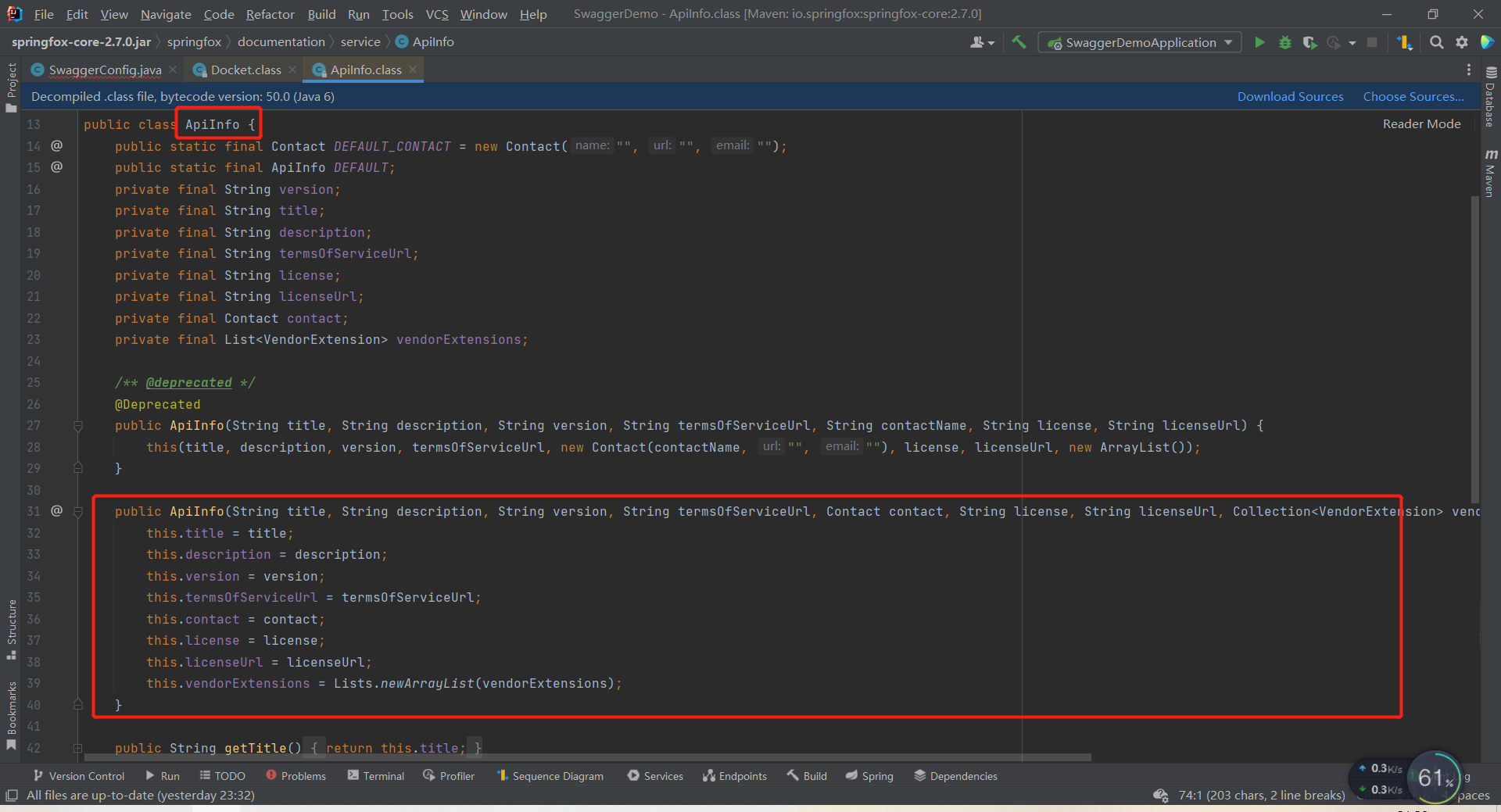
Task: Click the colorful plugin icon at toolbar end
Action: tap(1487, 42)
